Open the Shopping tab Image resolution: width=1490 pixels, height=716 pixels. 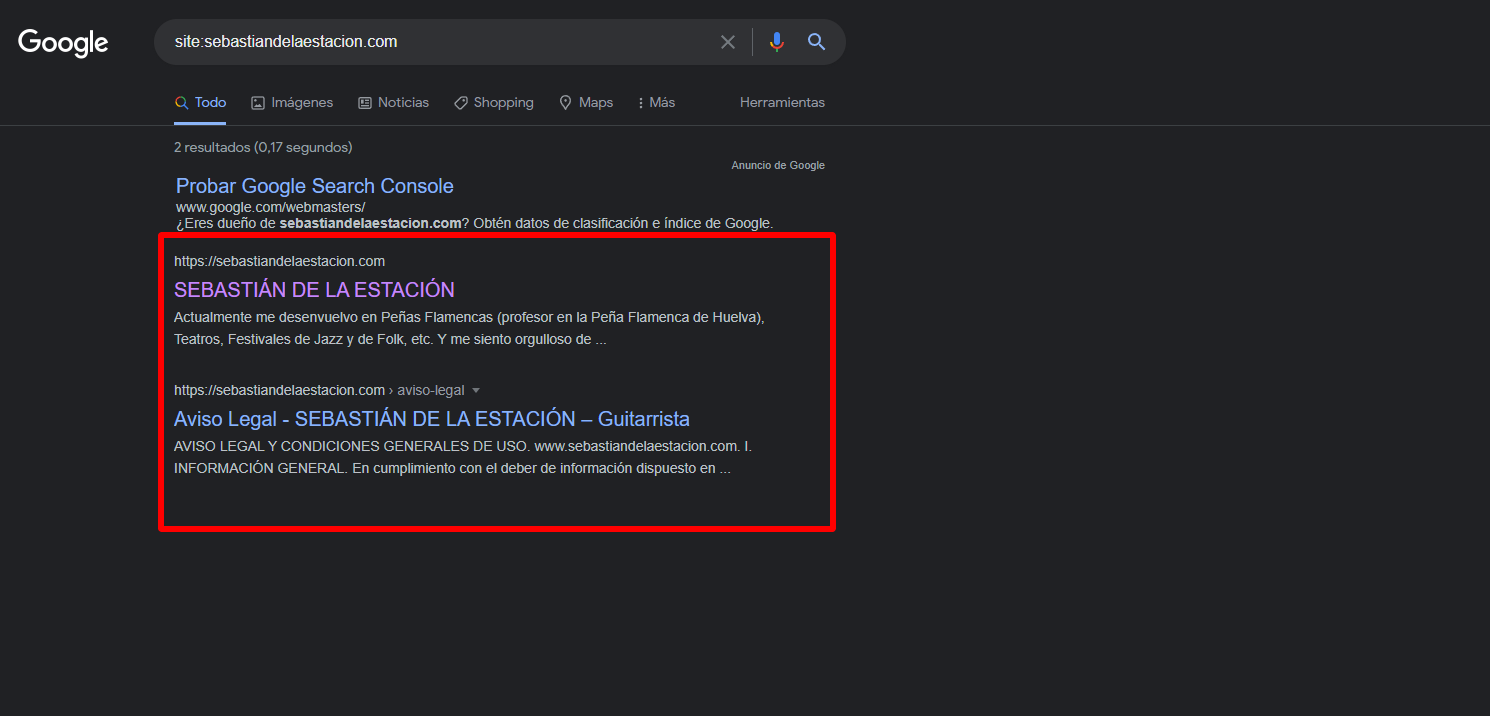click(494, 103)
